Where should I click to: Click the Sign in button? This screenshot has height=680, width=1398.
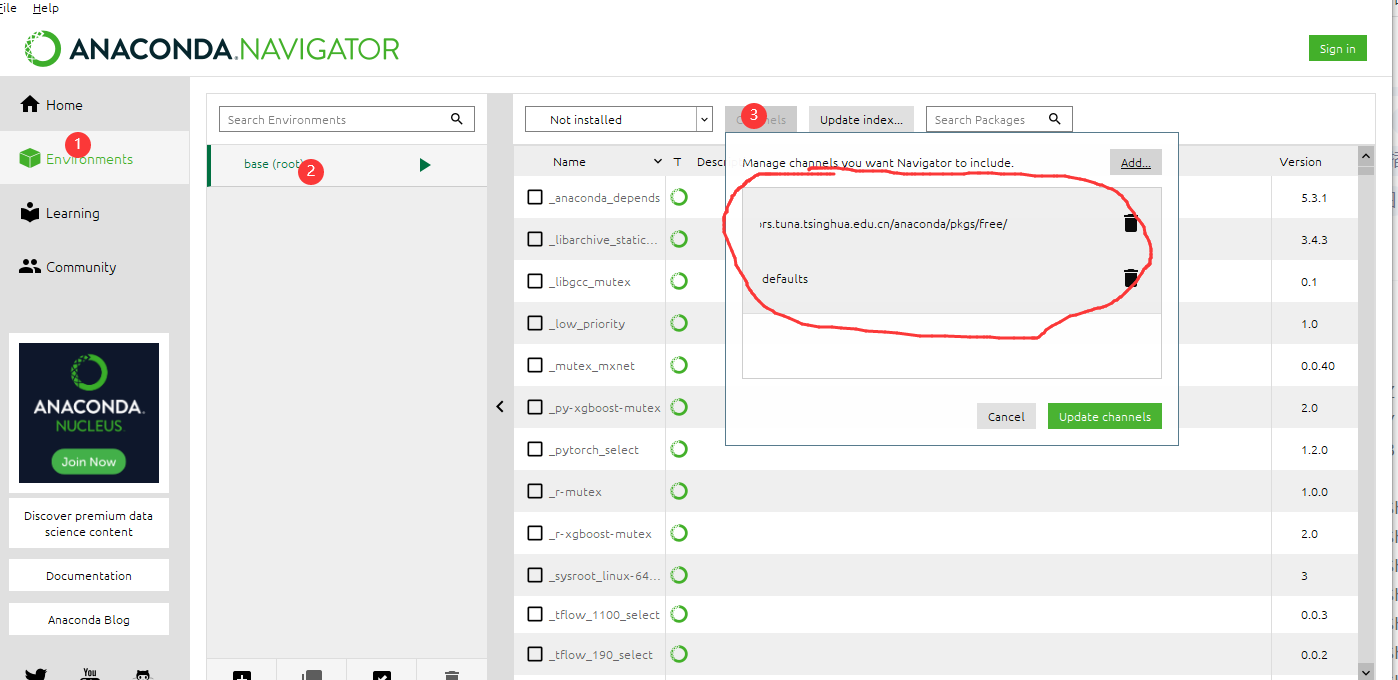[x=1337, y=49]
